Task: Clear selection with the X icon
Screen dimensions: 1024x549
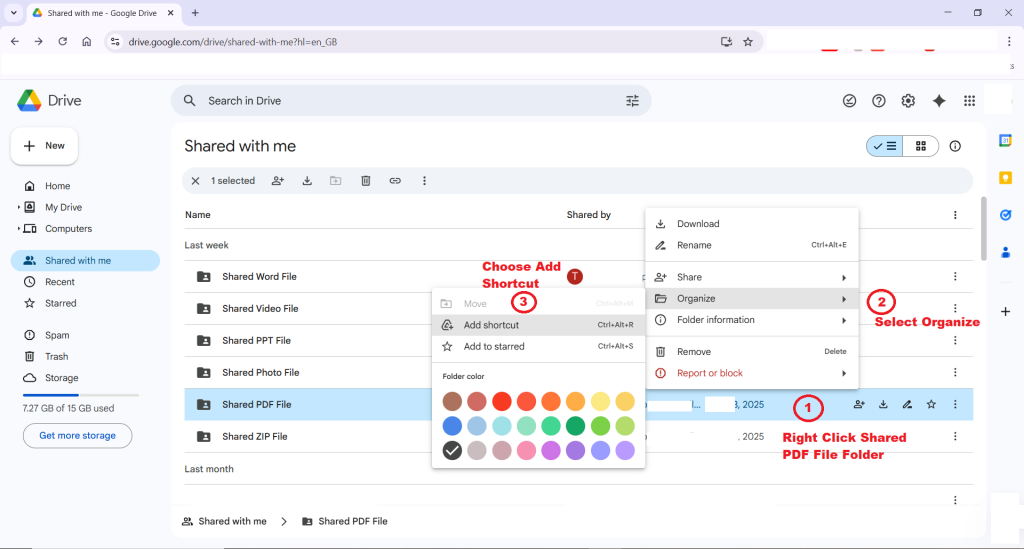Action: click(195, 181)
